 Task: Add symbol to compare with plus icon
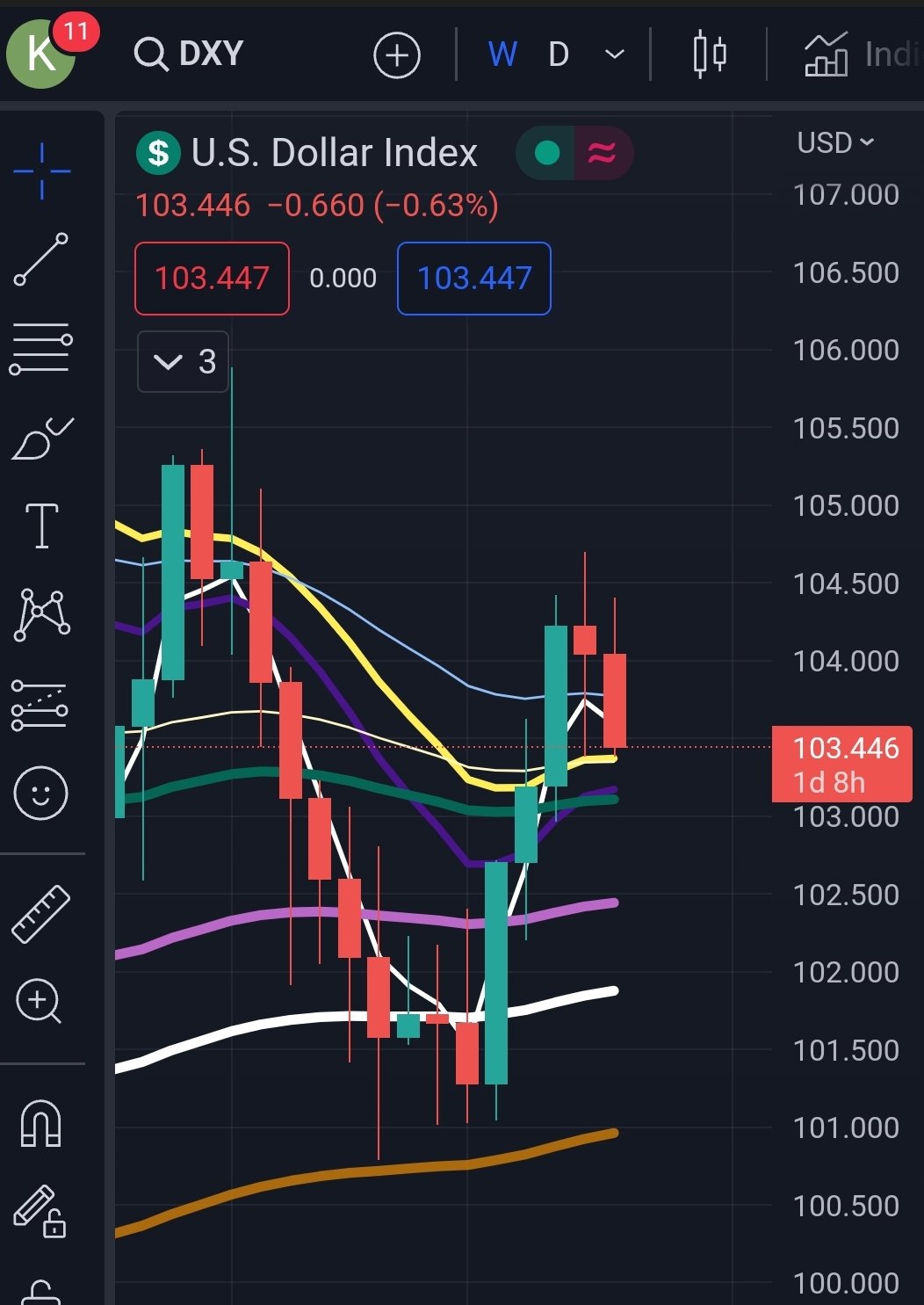[x=397, y=56]
